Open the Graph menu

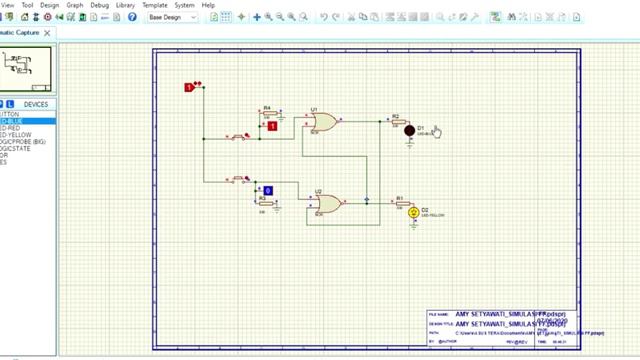(75, 5)
